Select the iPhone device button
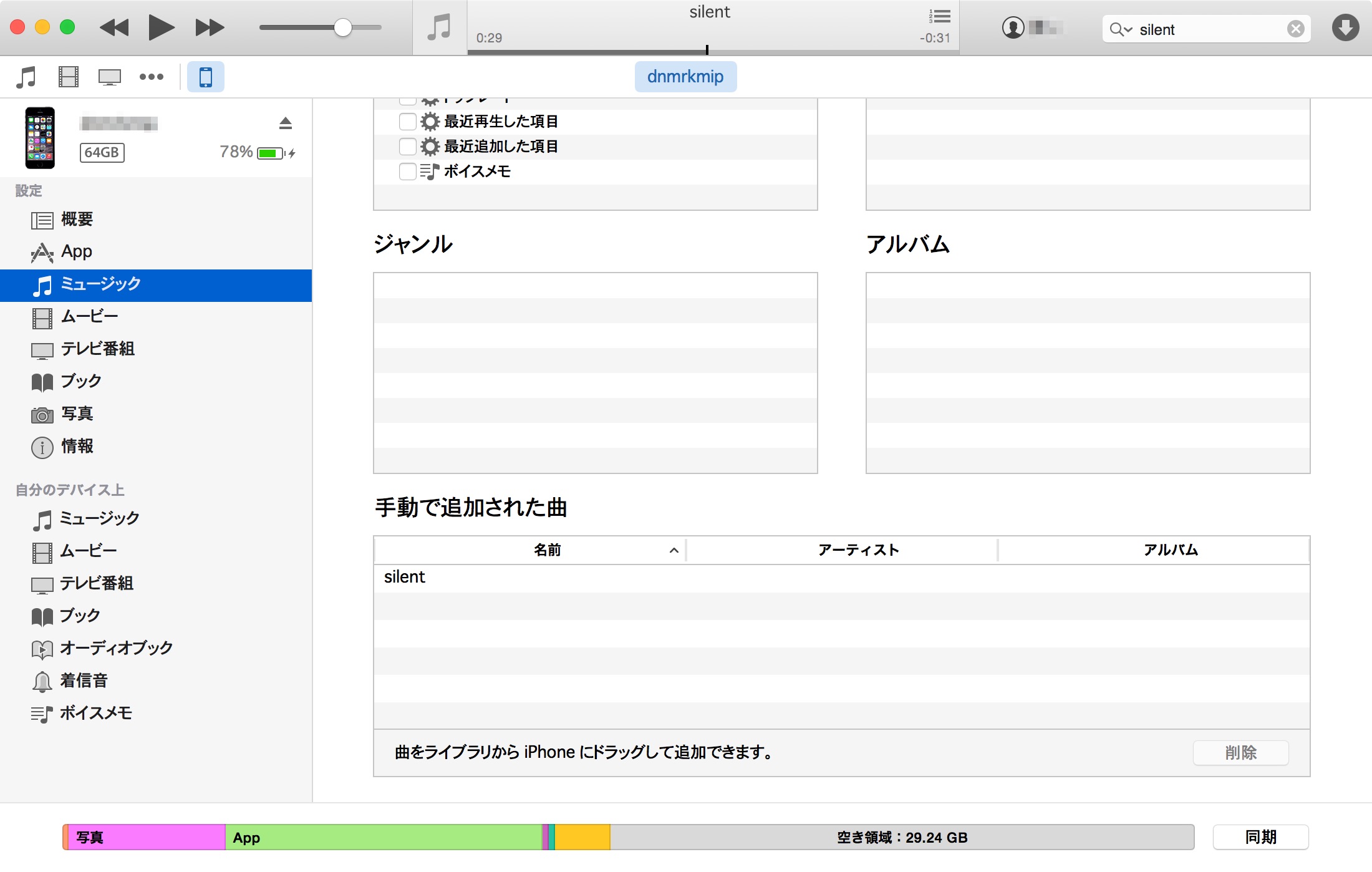The image size is (1372, 872). click(205, 77)
